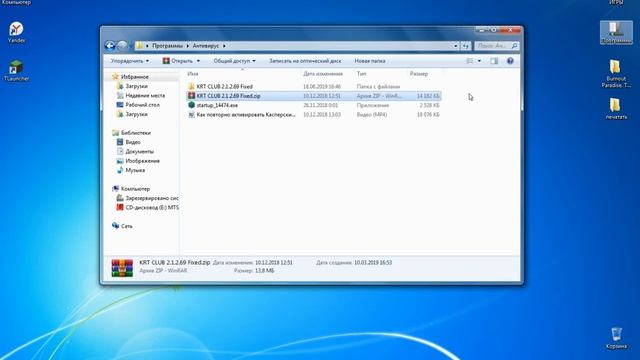Screen dimensions: 640x360
Task: Open Рабочий стол in the sidebar
Action: point(142,105)
